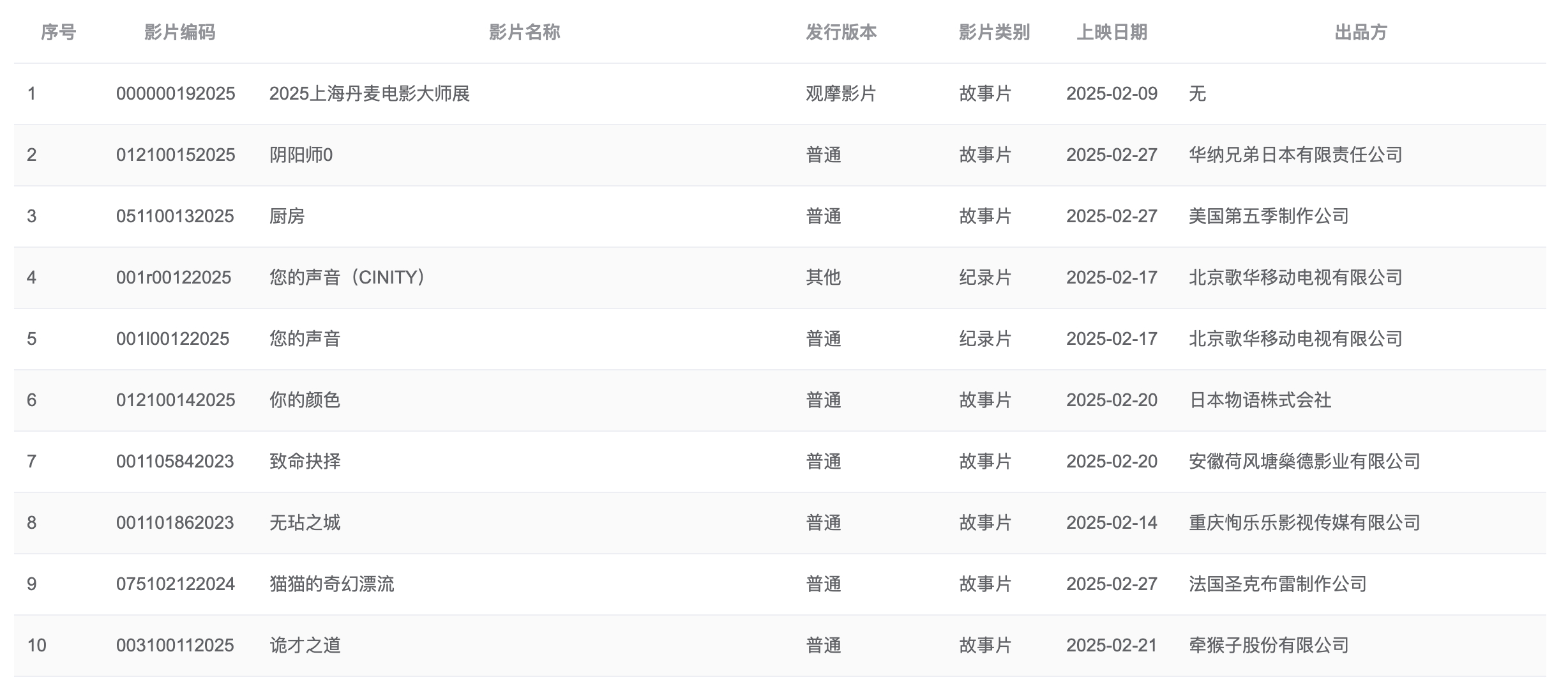Select film code 012100152025

[x=176, y=155]
